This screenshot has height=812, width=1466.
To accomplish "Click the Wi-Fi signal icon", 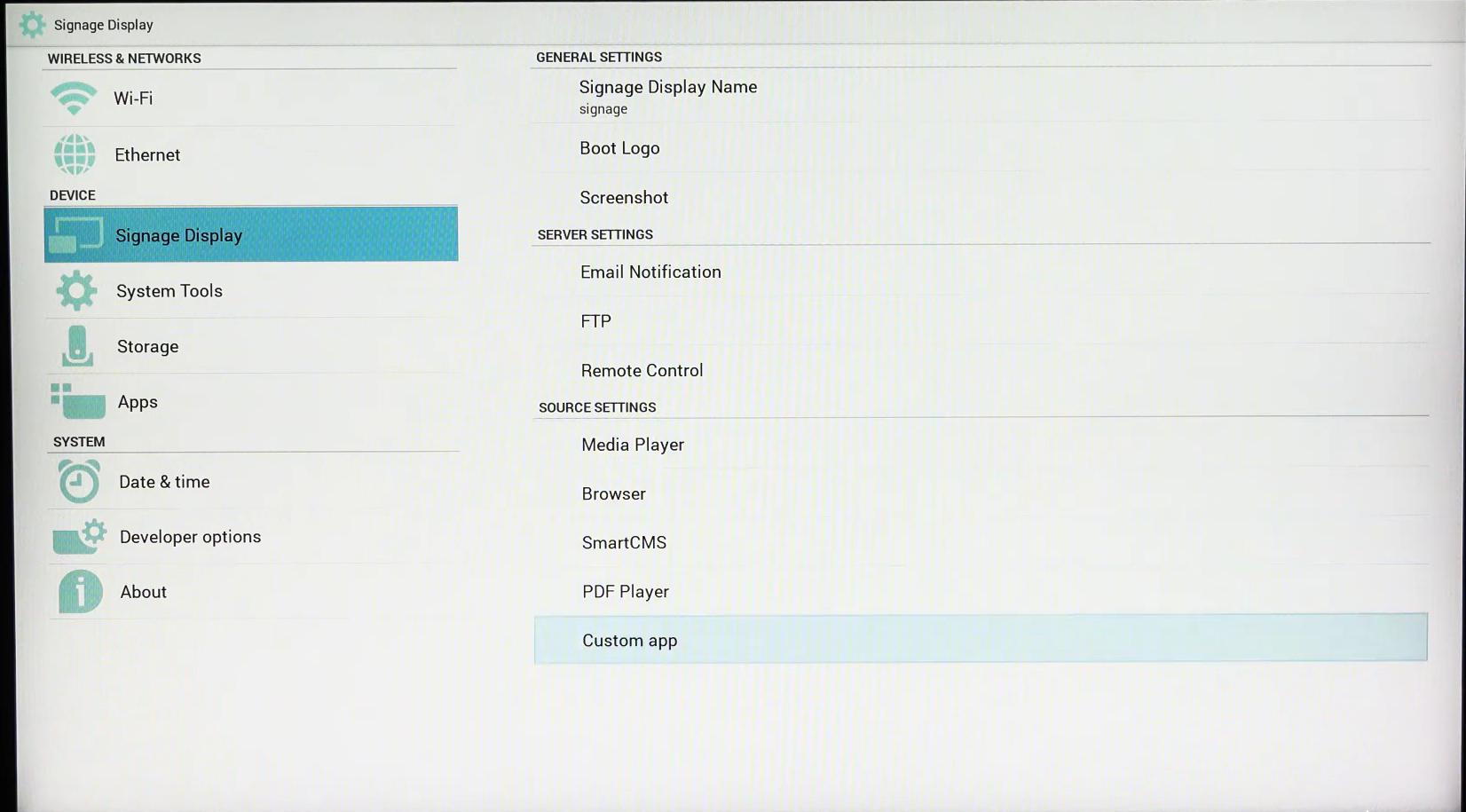I will [x=74, y=98].
